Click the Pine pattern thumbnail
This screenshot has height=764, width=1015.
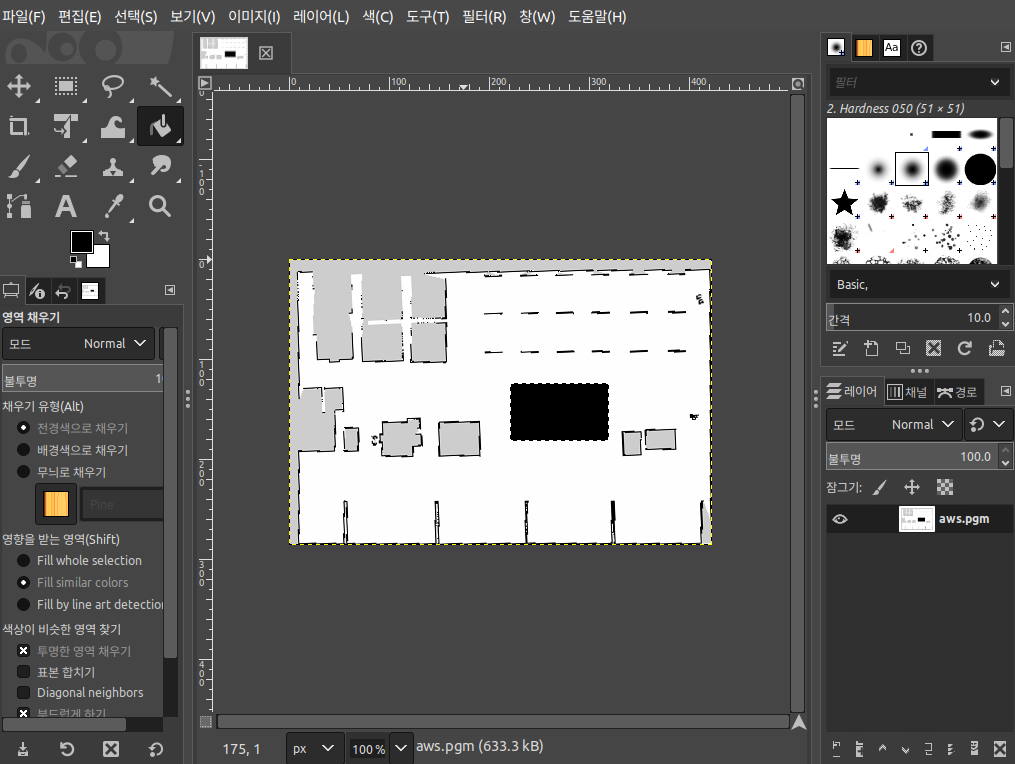[56, 504]
